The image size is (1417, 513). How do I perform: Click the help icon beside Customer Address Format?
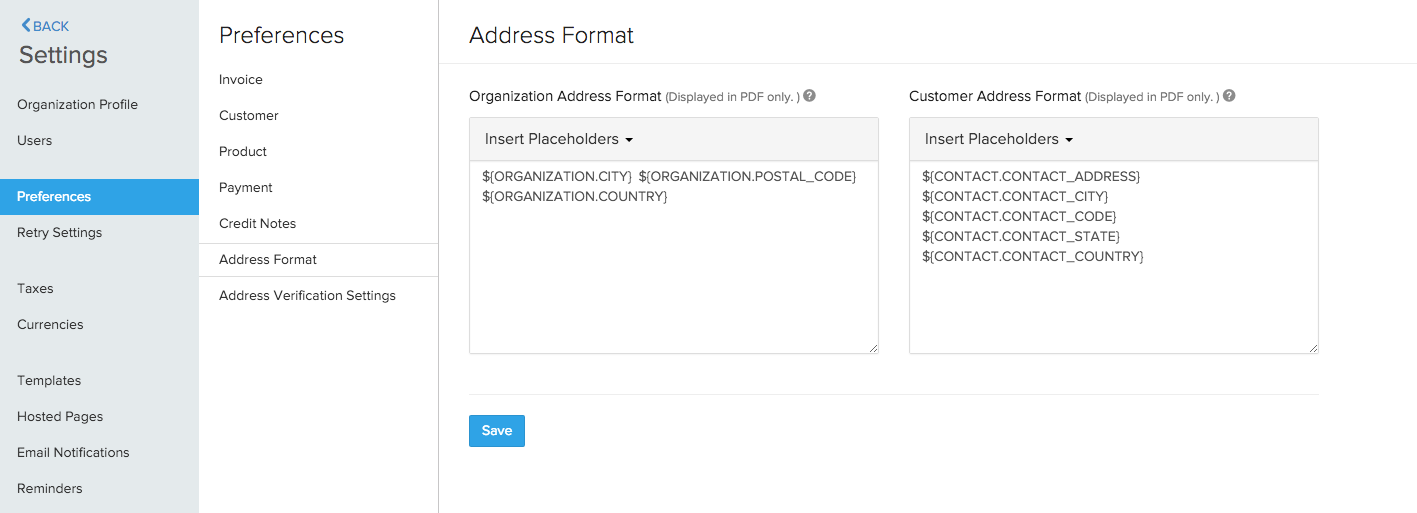[x=1229, y=96]
